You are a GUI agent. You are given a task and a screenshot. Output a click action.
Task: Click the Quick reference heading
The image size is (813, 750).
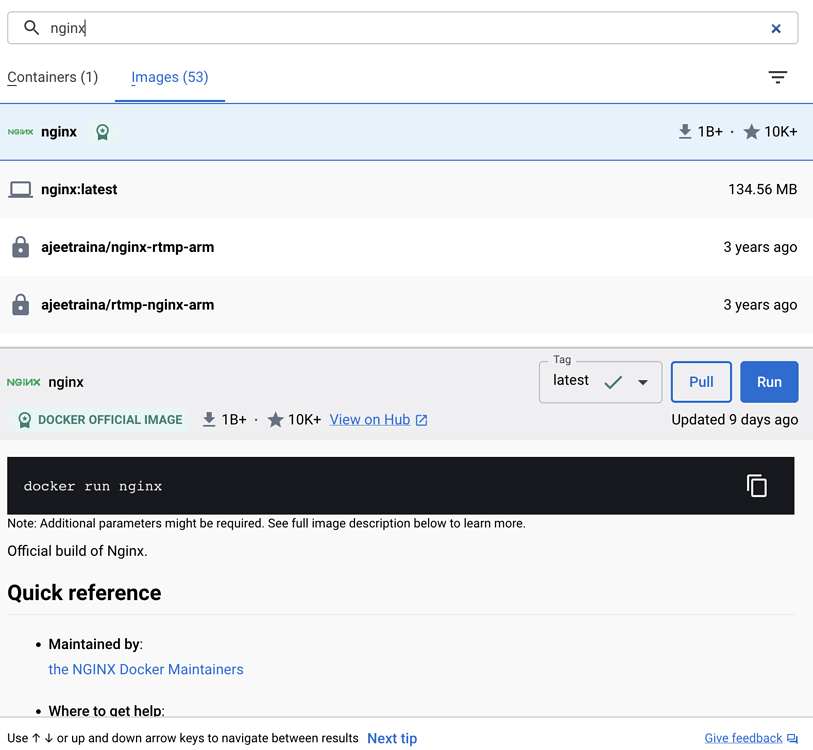(84, 592)
